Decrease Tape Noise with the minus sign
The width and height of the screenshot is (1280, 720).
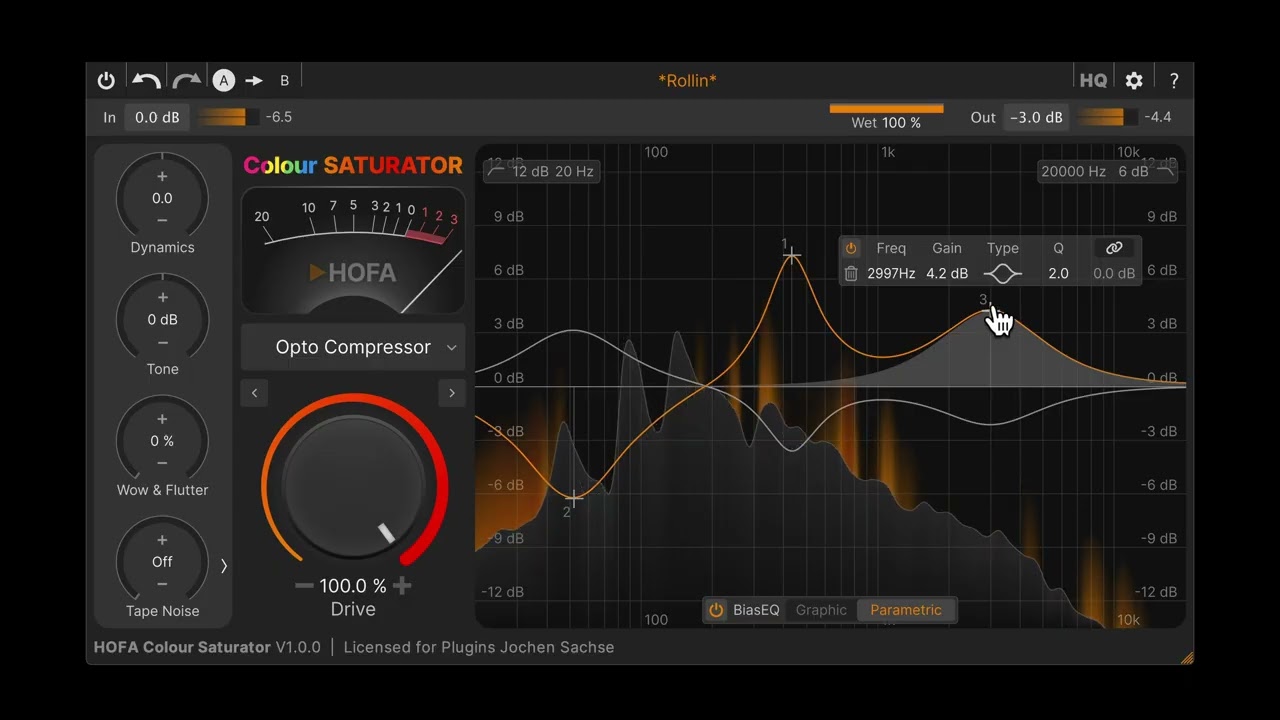(162, 584)
